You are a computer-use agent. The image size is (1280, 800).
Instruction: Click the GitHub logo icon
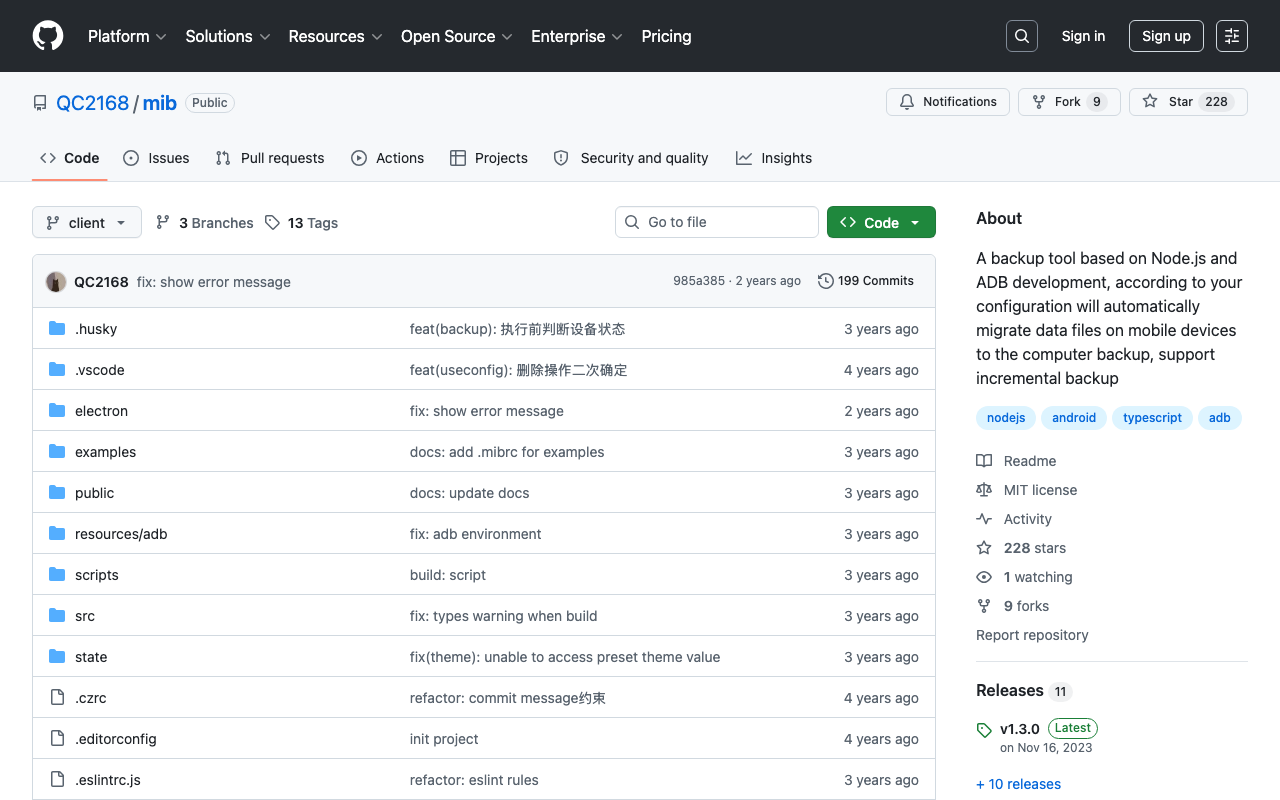[48, 36]
